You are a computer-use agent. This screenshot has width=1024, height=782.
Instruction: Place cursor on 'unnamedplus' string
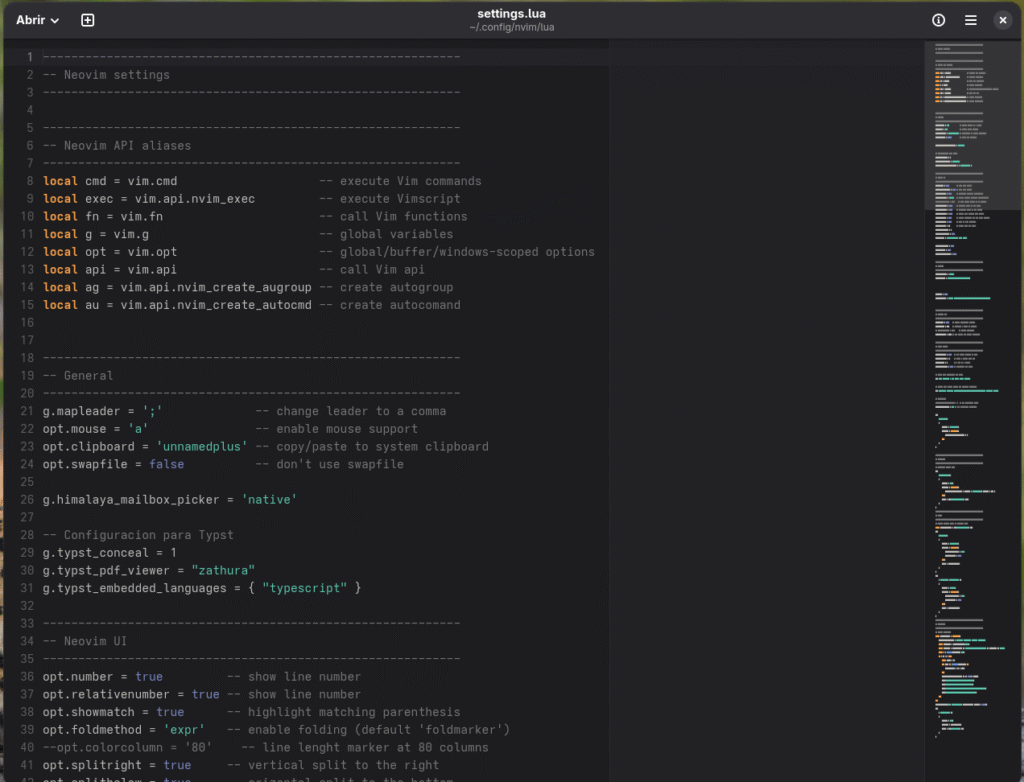tap(202, 447)
